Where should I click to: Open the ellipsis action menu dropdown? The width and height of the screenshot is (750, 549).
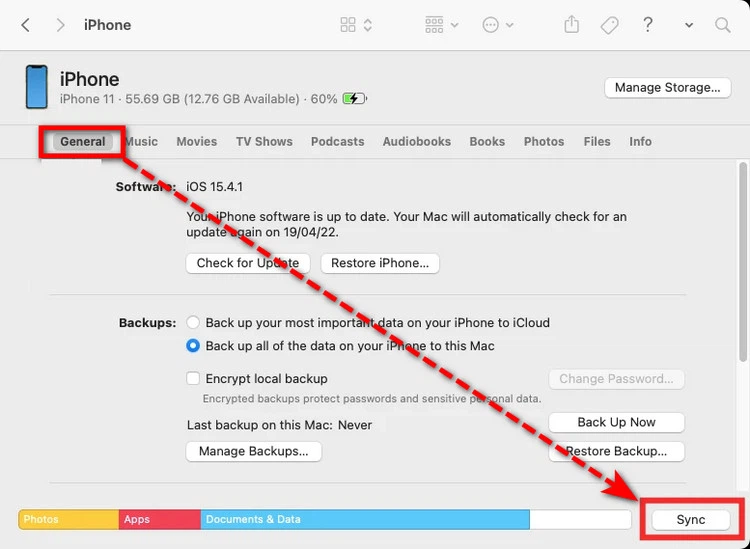[498, 25]
